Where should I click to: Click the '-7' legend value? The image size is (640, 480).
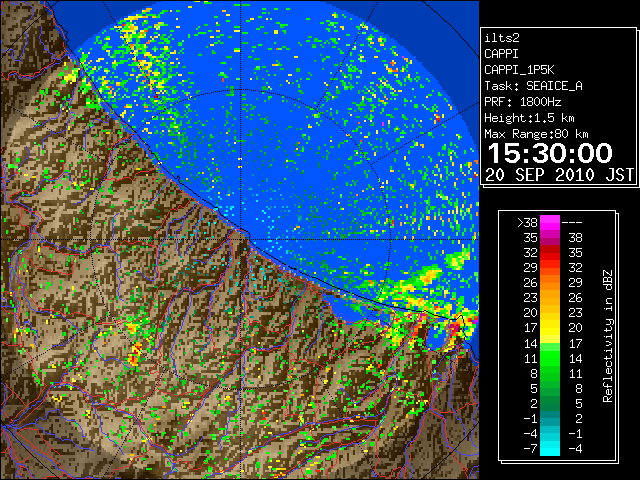tap(530, 449)
